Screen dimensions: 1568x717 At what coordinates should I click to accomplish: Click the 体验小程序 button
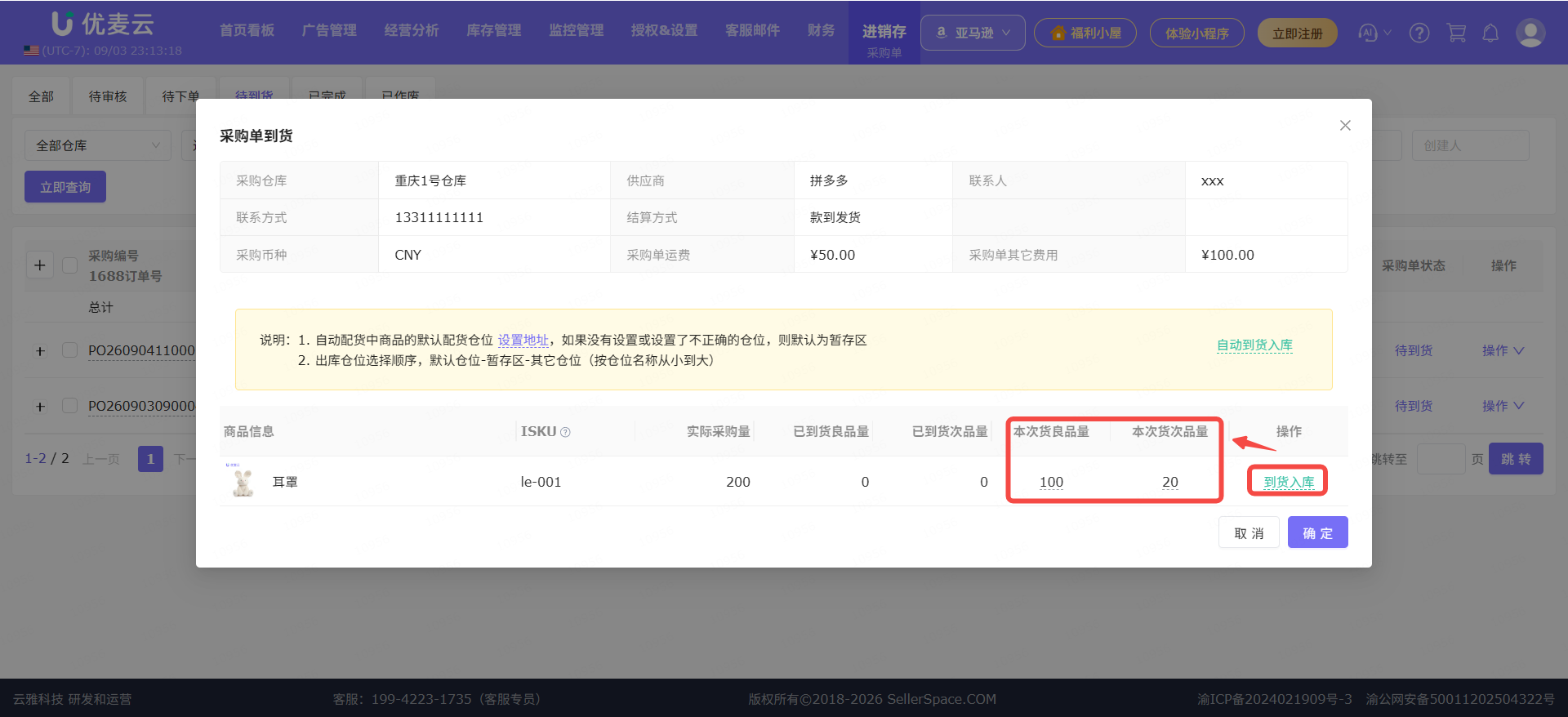point(1197,33)
